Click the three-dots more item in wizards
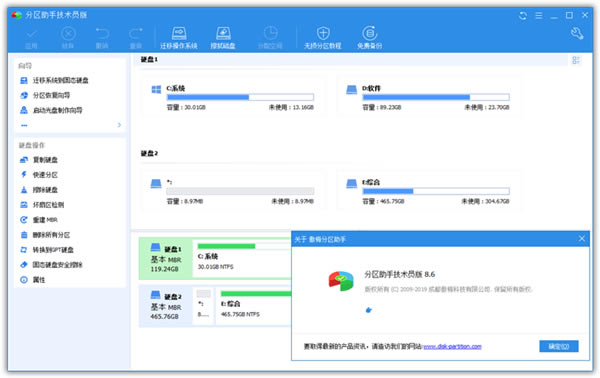This screenshot has width=600, height=378. 24,125
